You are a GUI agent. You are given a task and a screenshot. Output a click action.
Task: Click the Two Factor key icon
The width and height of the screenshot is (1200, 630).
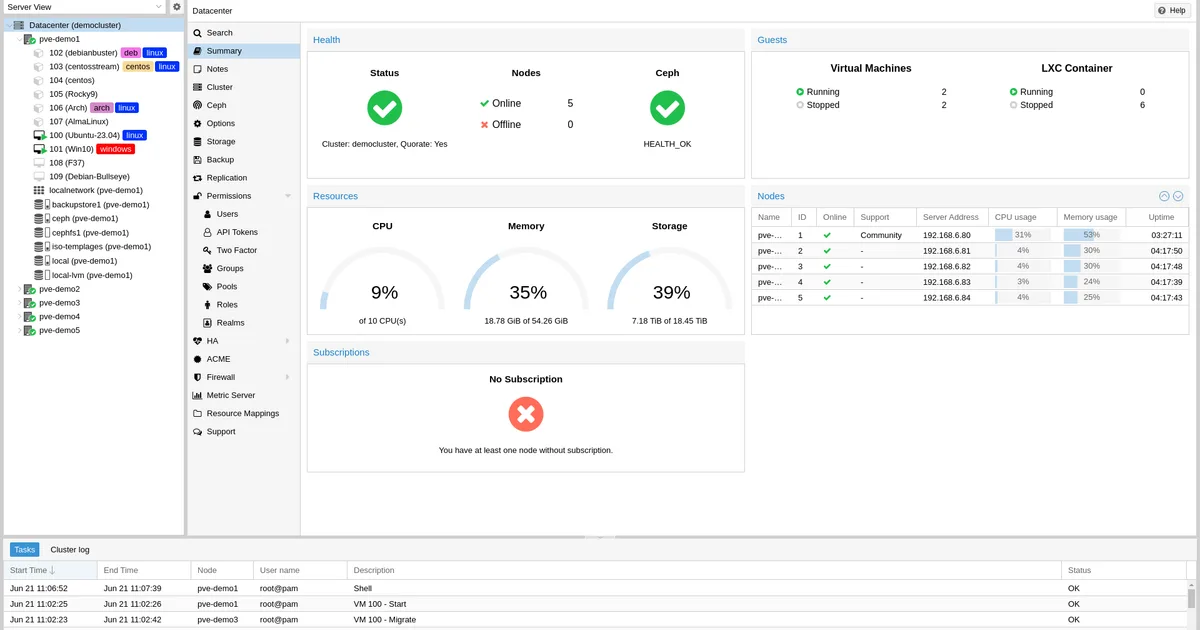click(x=208, y=250)
